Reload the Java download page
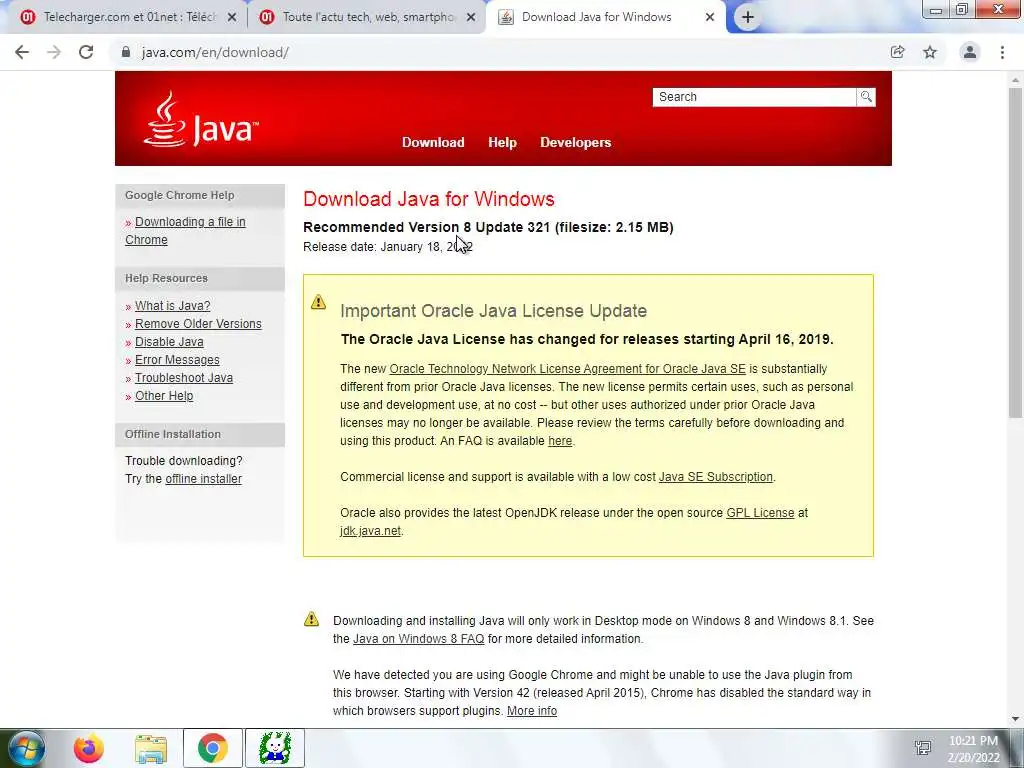This screenshot has width=1024, height=768. pyautogui.click(x=86, y=52)
